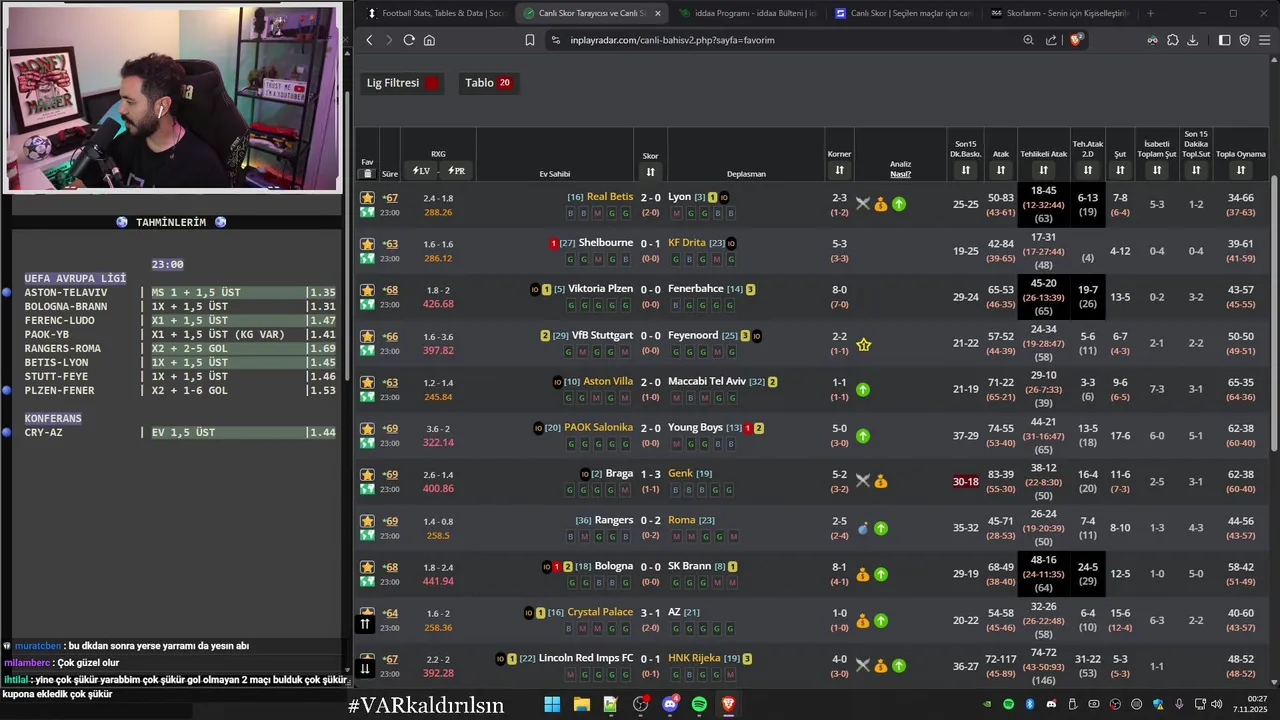The image size is (1280, 720).
Task: Sort by Tehlikeli Atak column arrows
Action: point(1043,171)
